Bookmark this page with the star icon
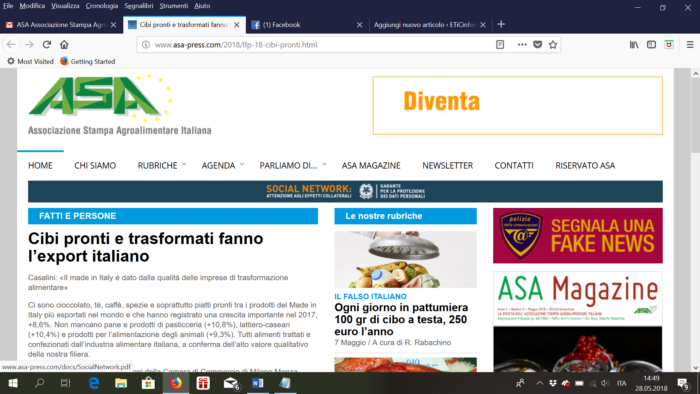This screenshot has height=394, width=700. pos(553,45)
